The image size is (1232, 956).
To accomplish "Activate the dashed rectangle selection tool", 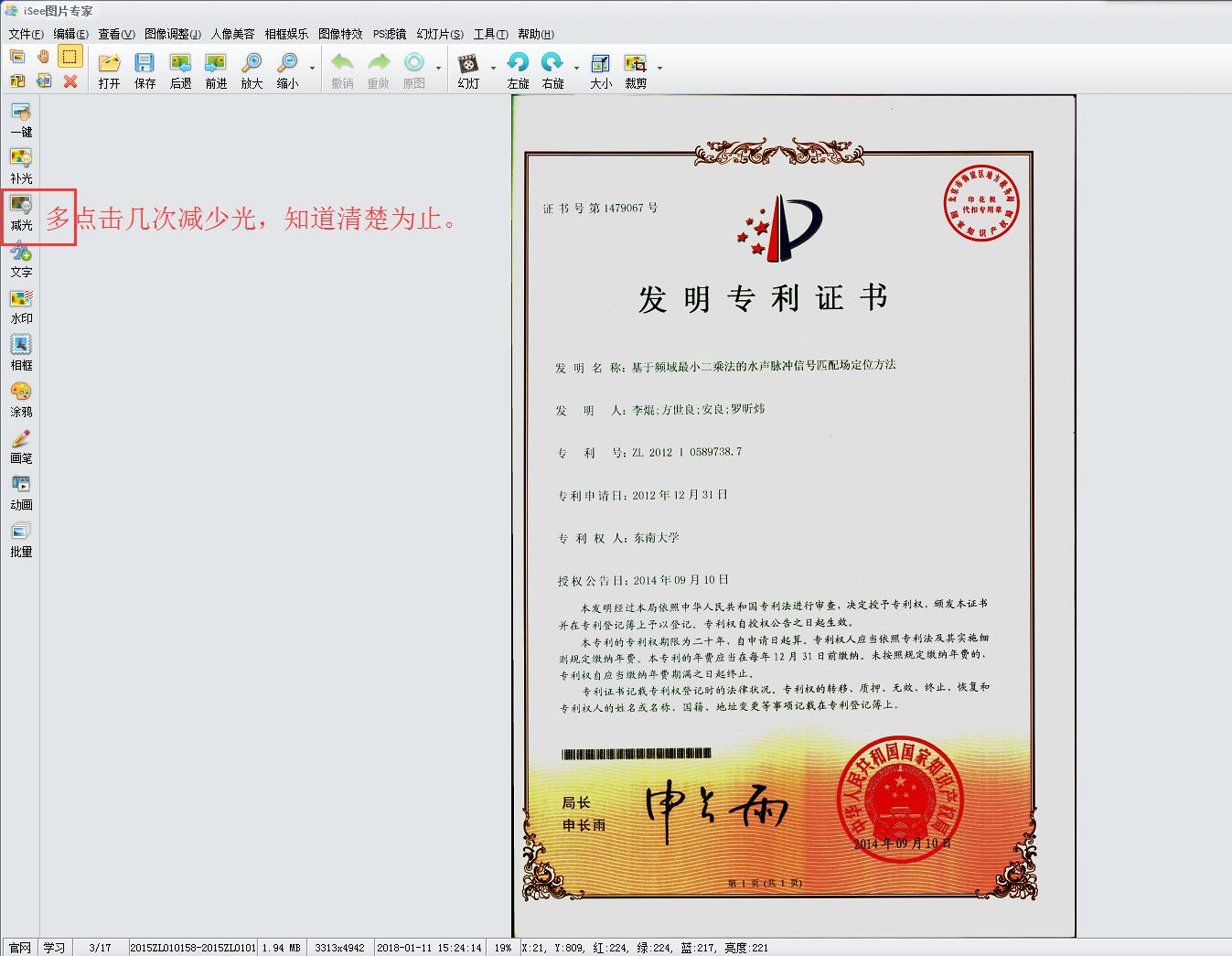I will pos(70,57).
